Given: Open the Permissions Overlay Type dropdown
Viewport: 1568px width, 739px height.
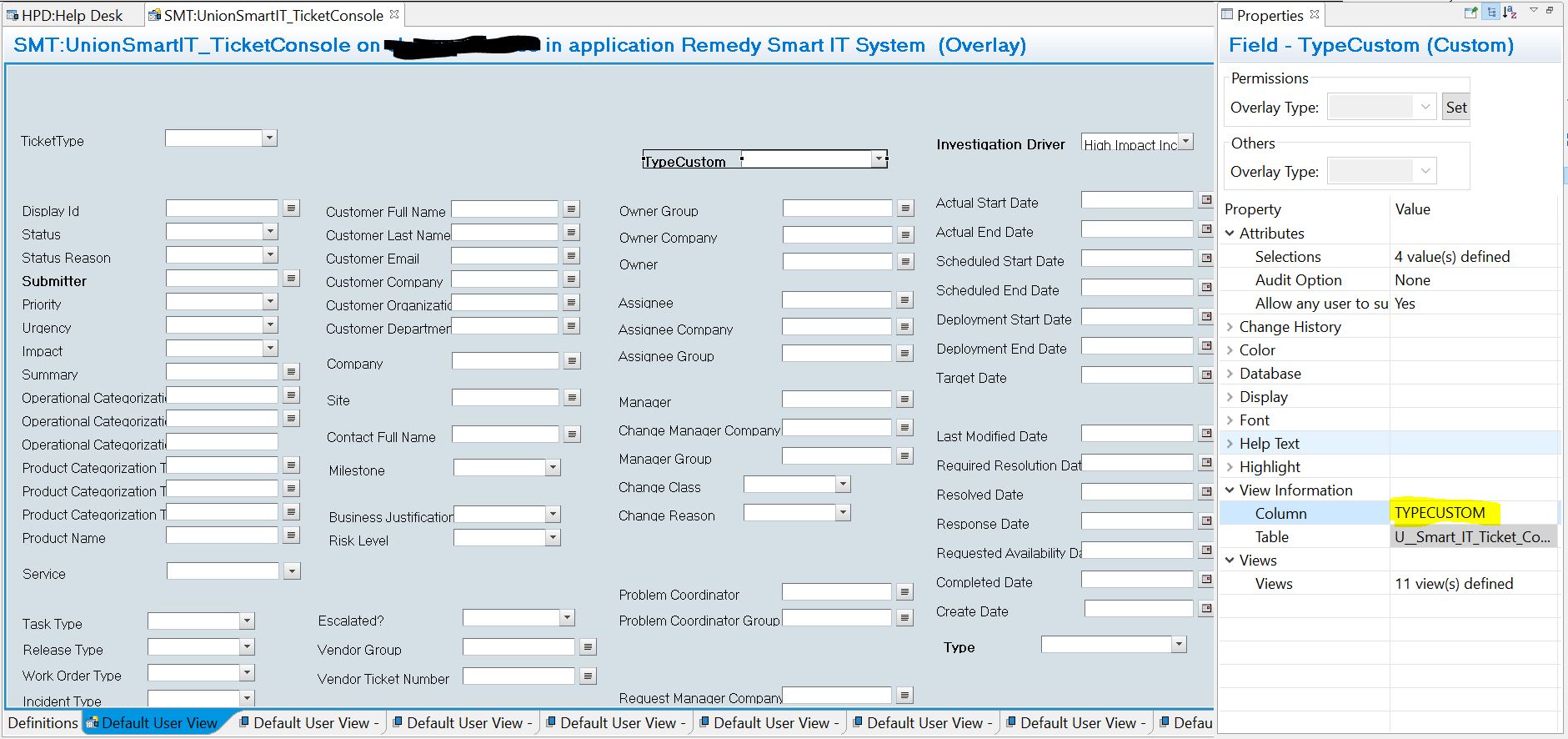Looking at the screenshot, I should point(1425,107).
